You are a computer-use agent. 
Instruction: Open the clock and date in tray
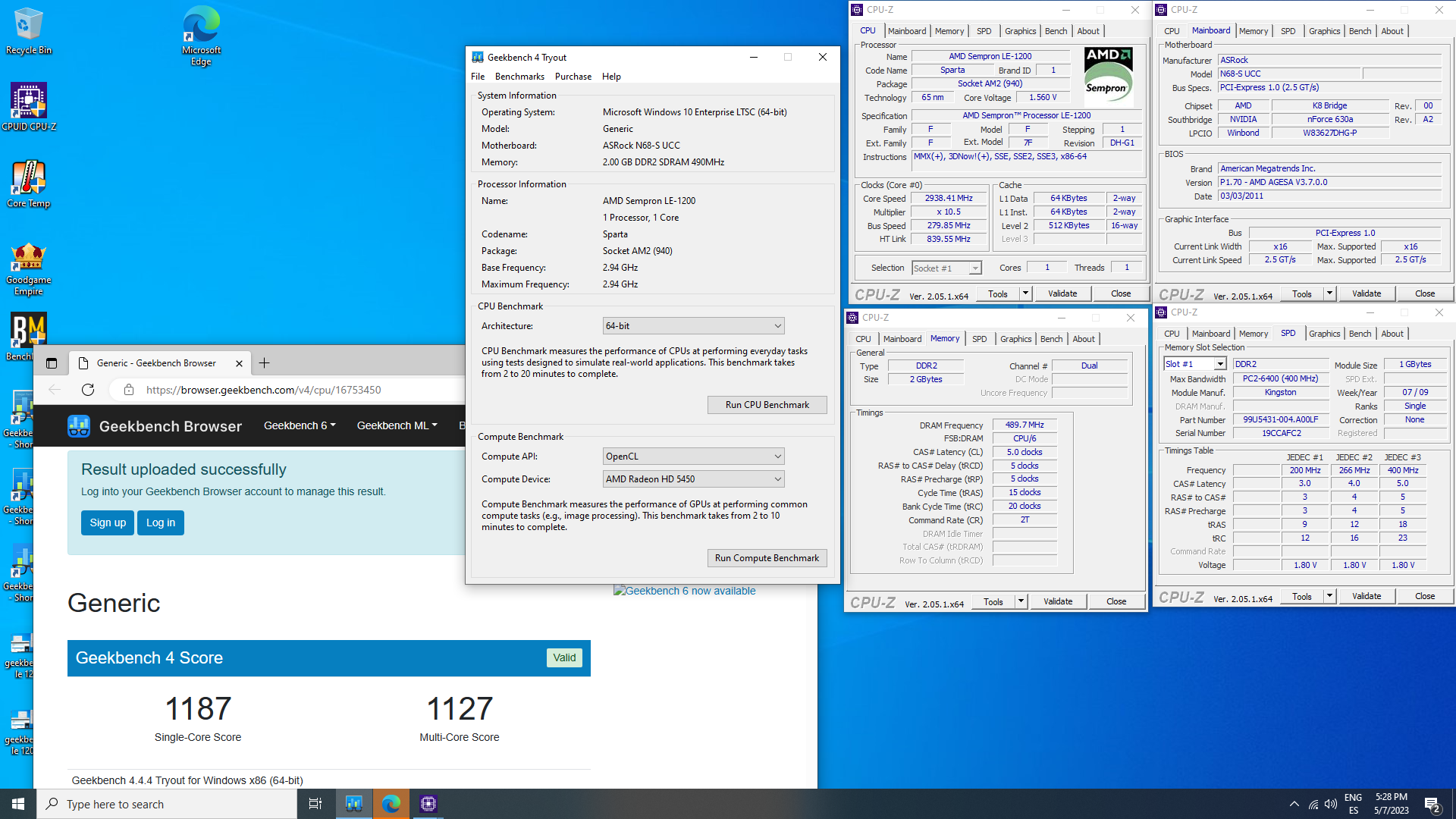click(1391, 804)
